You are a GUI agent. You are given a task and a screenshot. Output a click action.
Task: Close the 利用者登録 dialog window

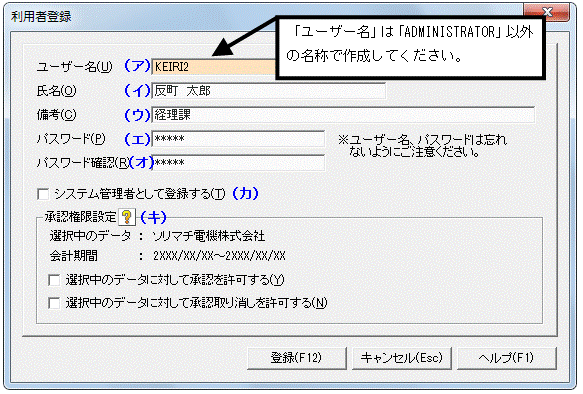[547, 12]
